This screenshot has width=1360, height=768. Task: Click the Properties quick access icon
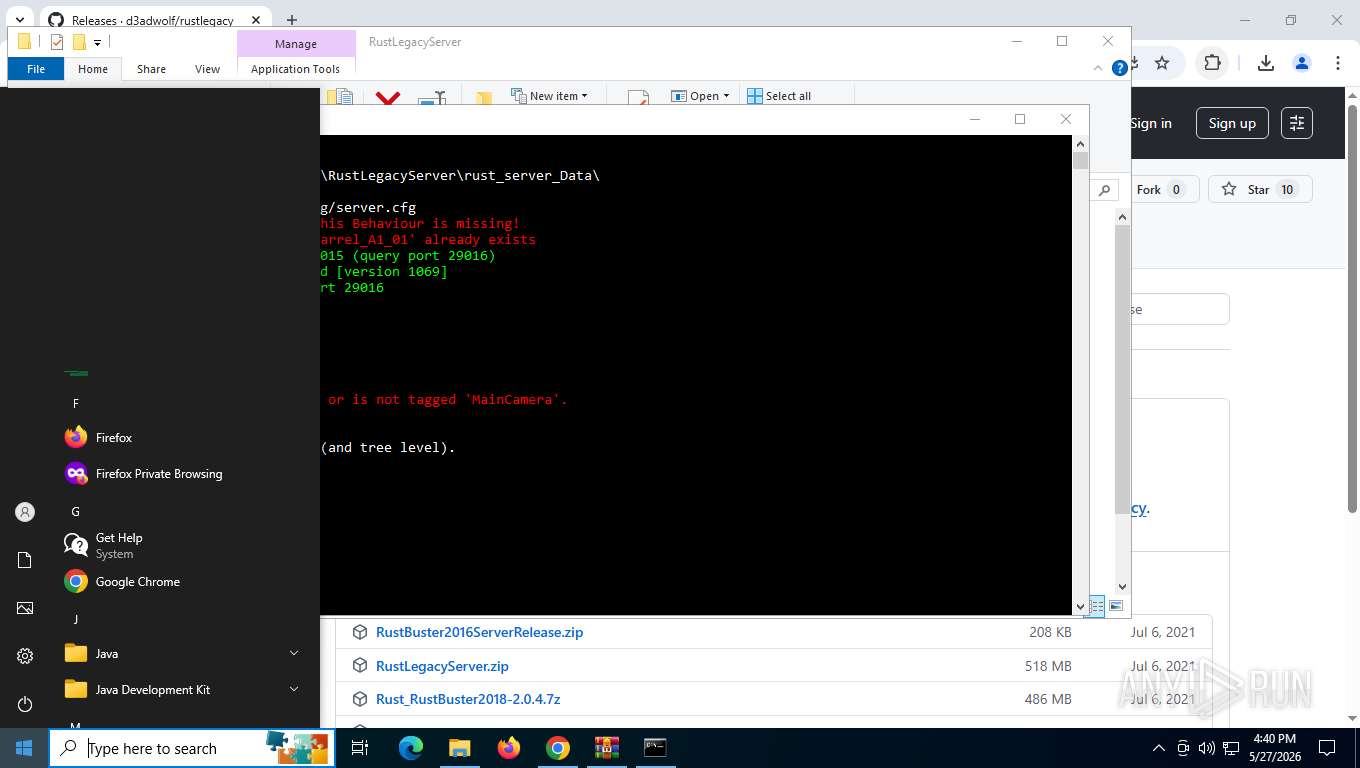(56, 42)
